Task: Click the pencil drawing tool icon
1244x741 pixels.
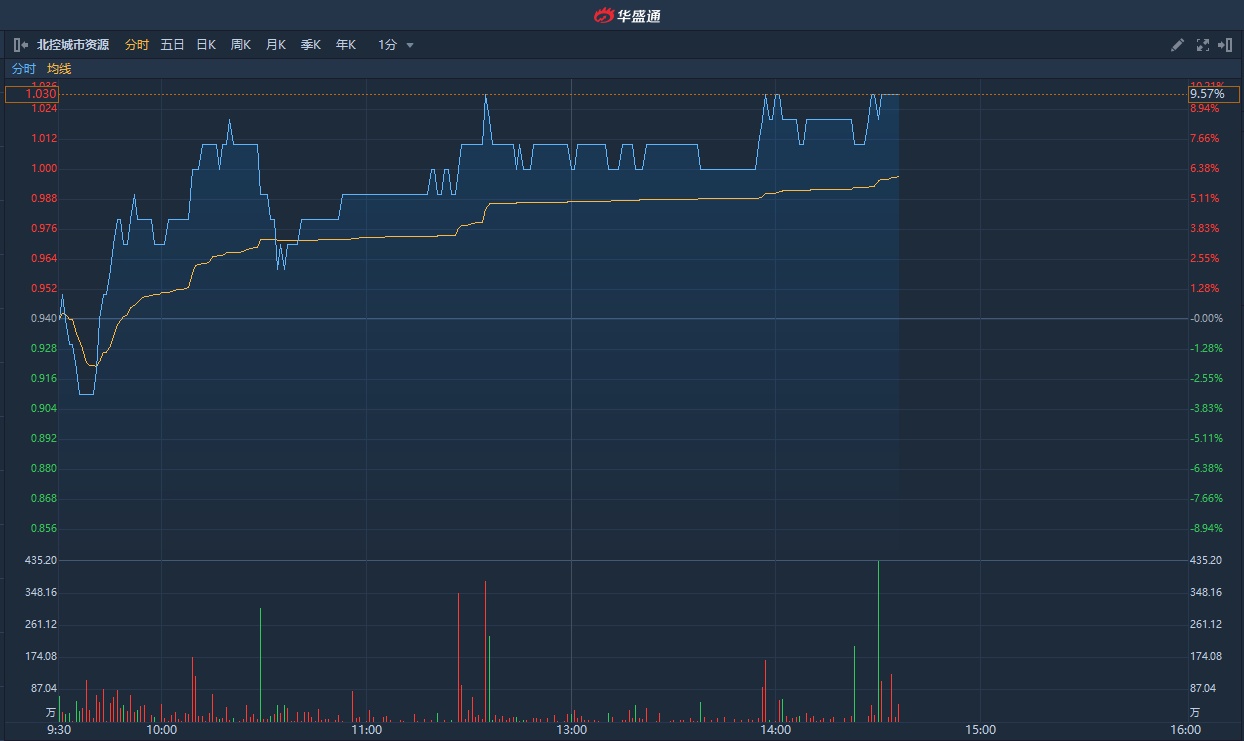Action: click(1178, 45)
